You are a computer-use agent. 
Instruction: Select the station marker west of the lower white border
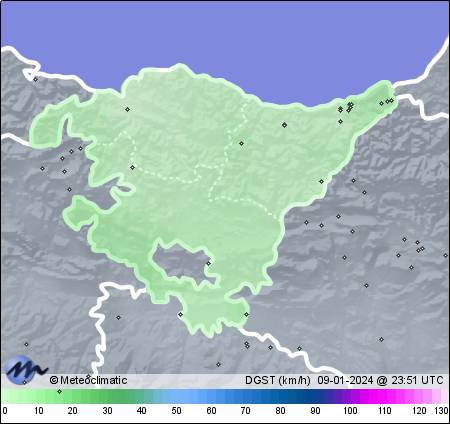click(x=27, y=344)
